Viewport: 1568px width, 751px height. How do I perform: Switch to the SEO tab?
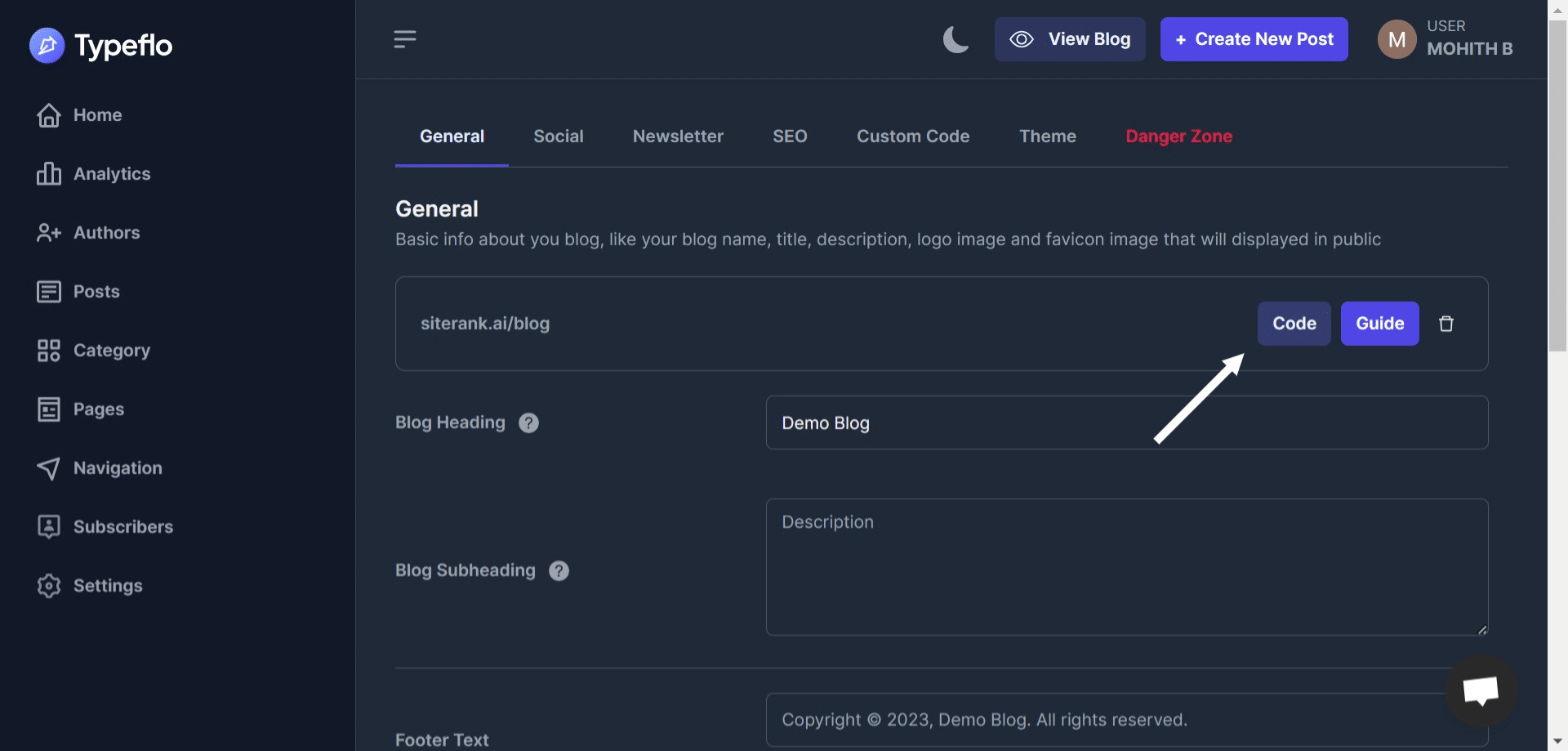(790, 136)
